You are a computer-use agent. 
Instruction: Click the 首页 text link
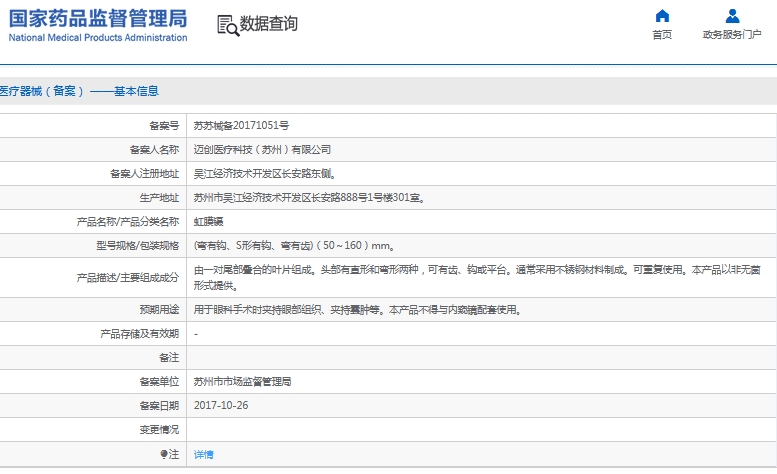(x=662, y=35)
